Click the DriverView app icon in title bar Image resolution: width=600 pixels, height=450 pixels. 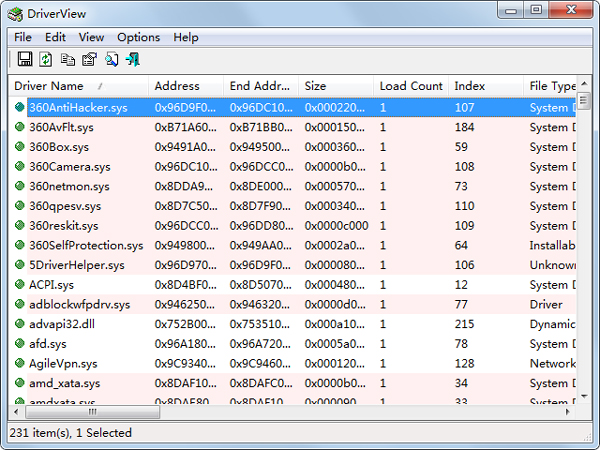tap(15, 14)
